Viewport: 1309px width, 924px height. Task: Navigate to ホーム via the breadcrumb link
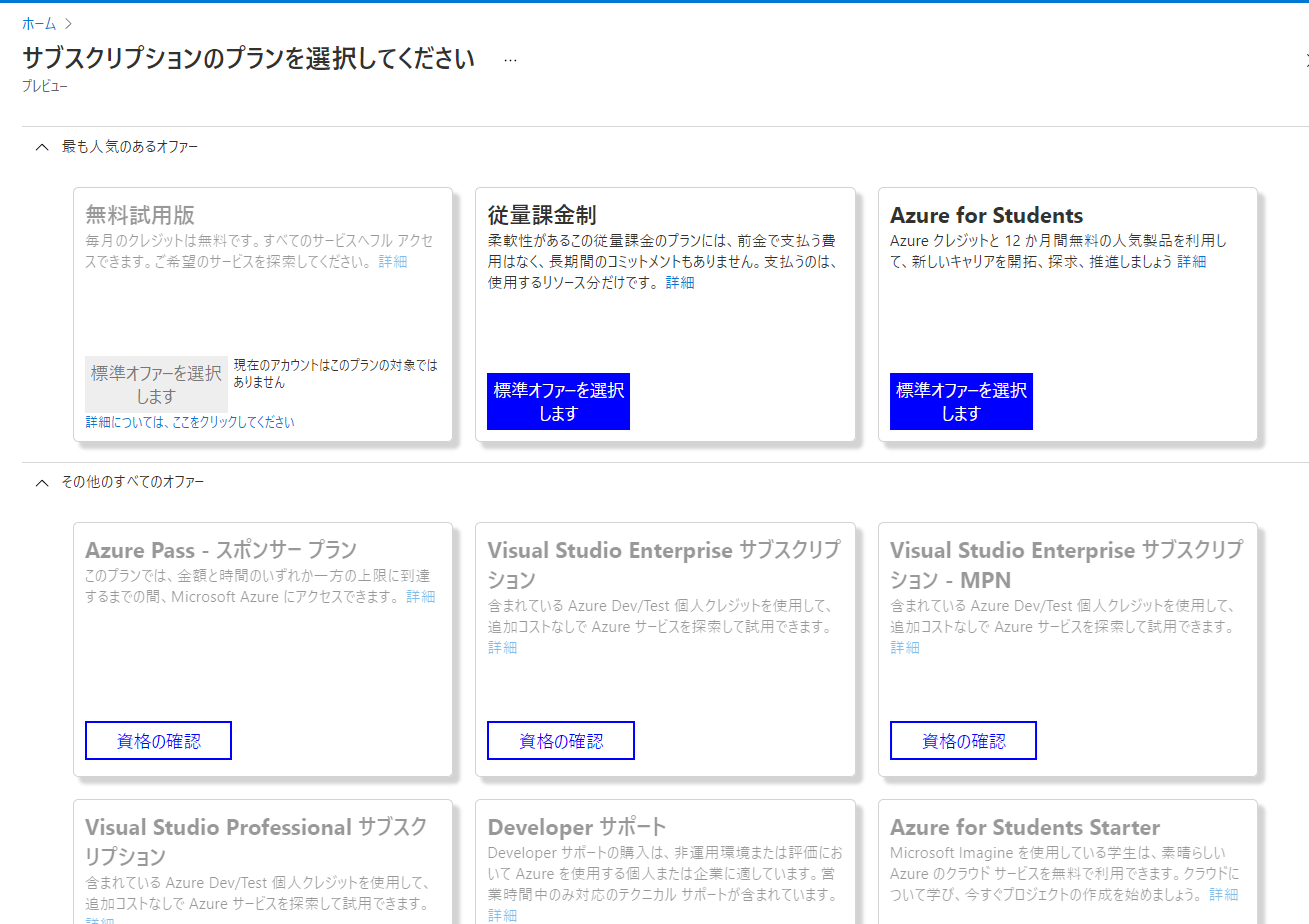coord(38,22)
